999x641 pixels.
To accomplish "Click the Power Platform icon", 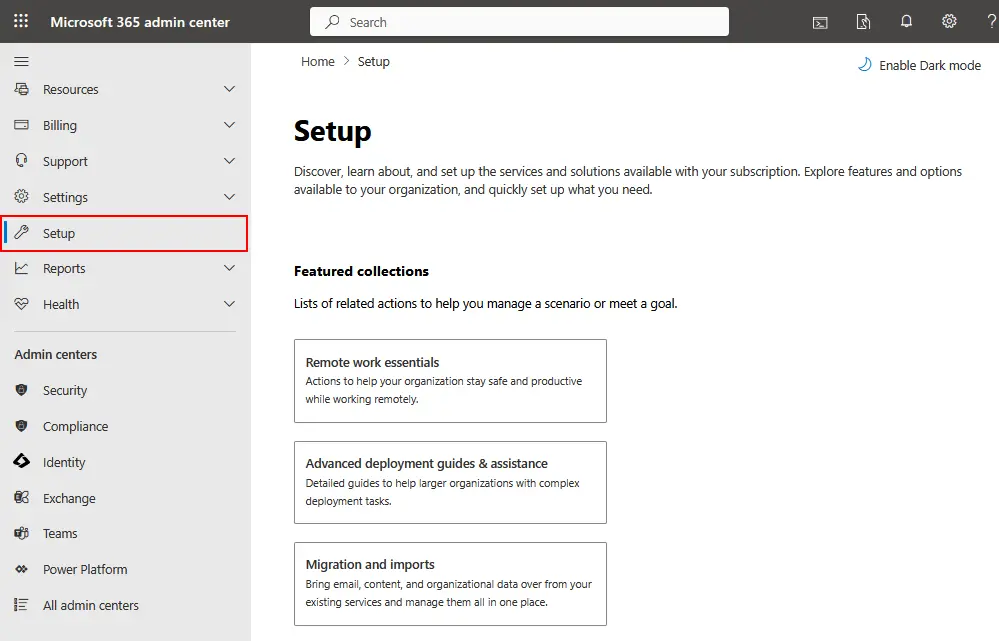I will (x=22, y=569).
